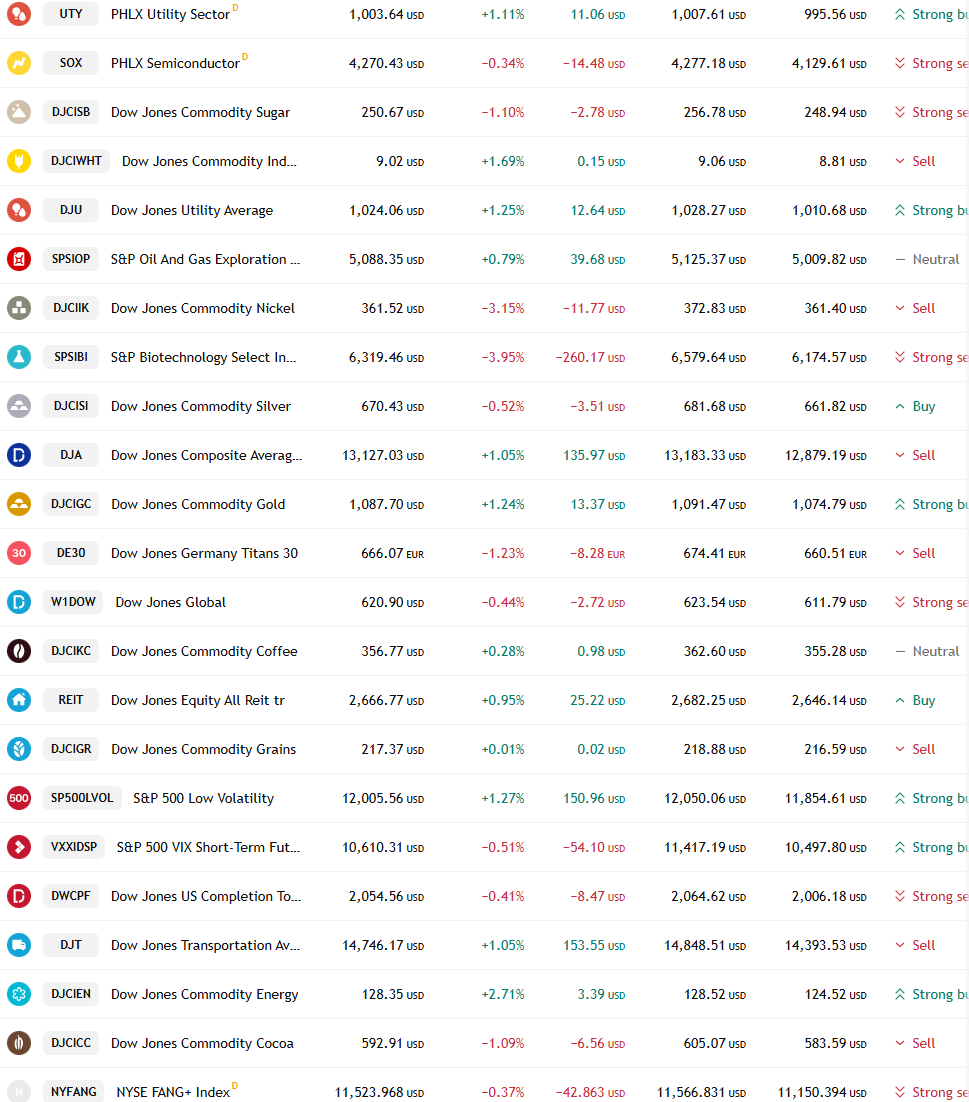Image resolution: width=969 pixels, height=1102 pixels.
Task: Open Dow Jones Global link
Action: click(x=171, y=602)
